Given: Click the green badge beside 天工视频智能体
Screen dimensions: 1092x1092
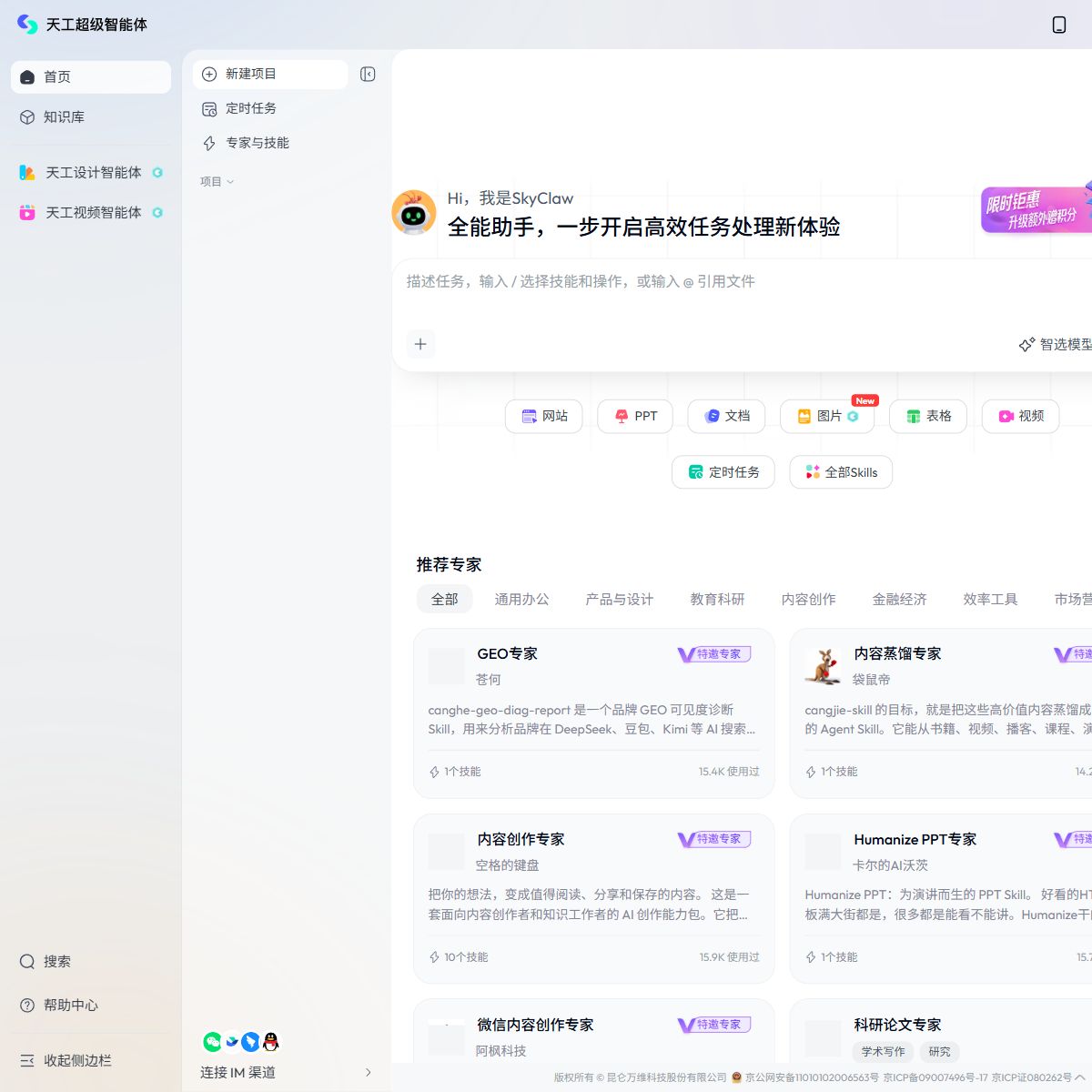Looking at the screenshot, I should click(157, 213).
